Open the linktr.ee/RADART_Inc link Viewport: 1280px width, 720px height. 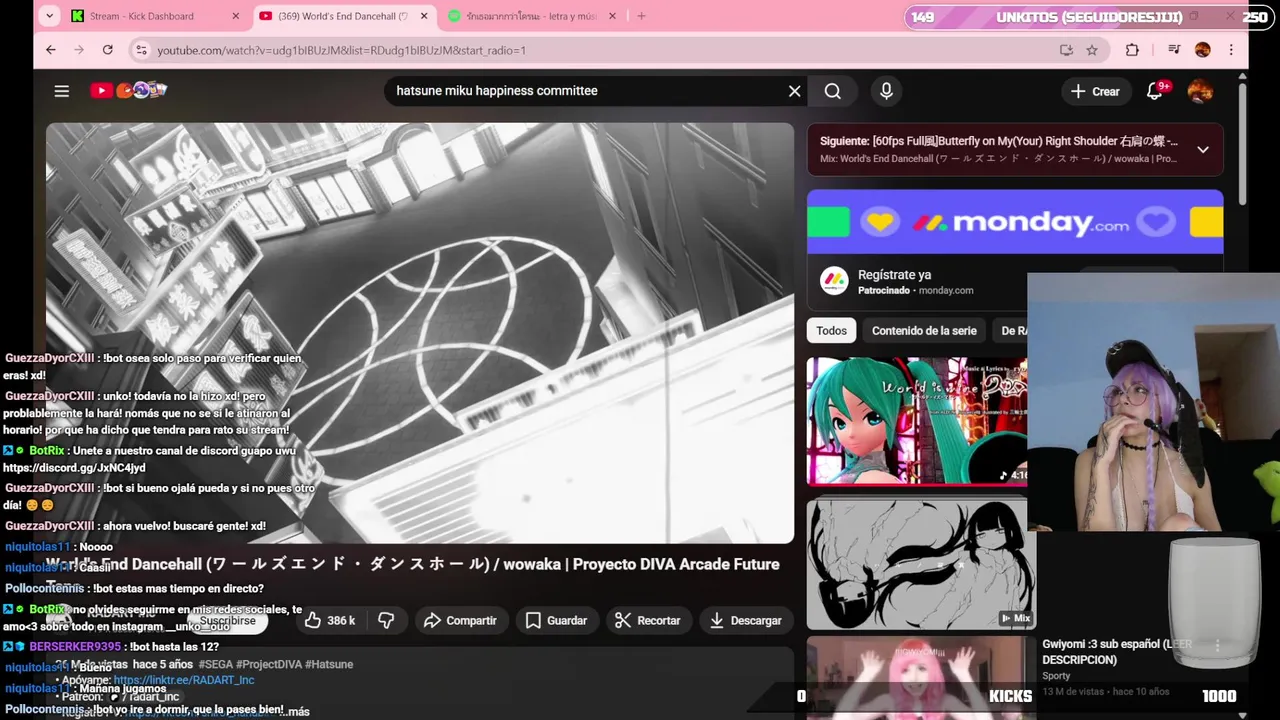click(x=184, y=680)
